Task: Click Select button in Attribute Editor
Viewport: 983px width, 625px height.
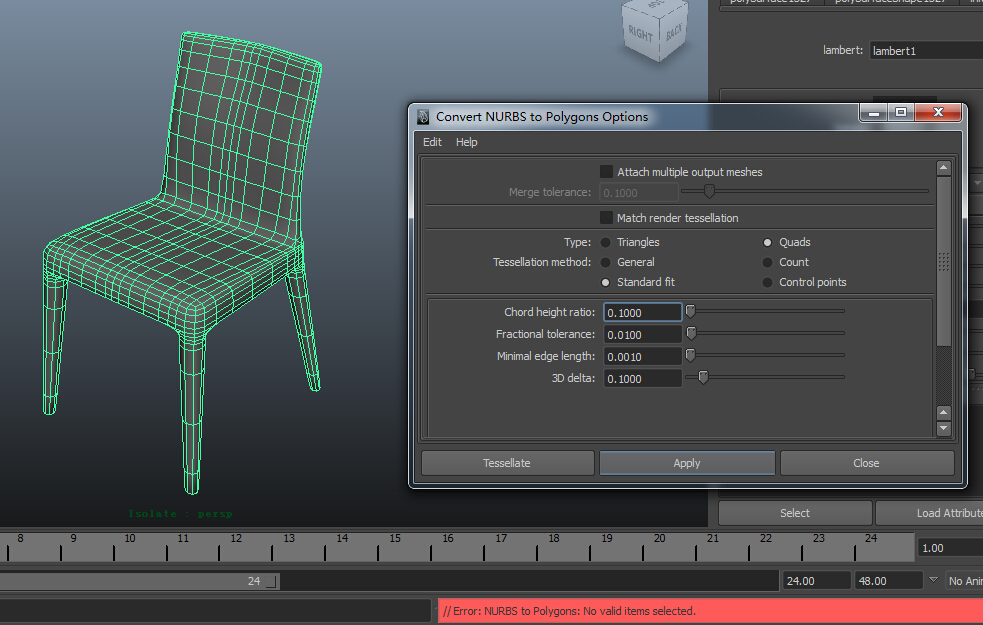Action: pos(795,513)
